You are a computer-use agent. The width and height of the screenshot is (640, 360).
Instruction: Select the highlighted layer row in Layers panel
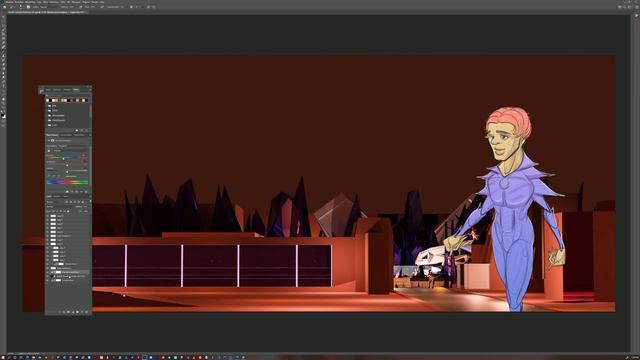(67, 272)
